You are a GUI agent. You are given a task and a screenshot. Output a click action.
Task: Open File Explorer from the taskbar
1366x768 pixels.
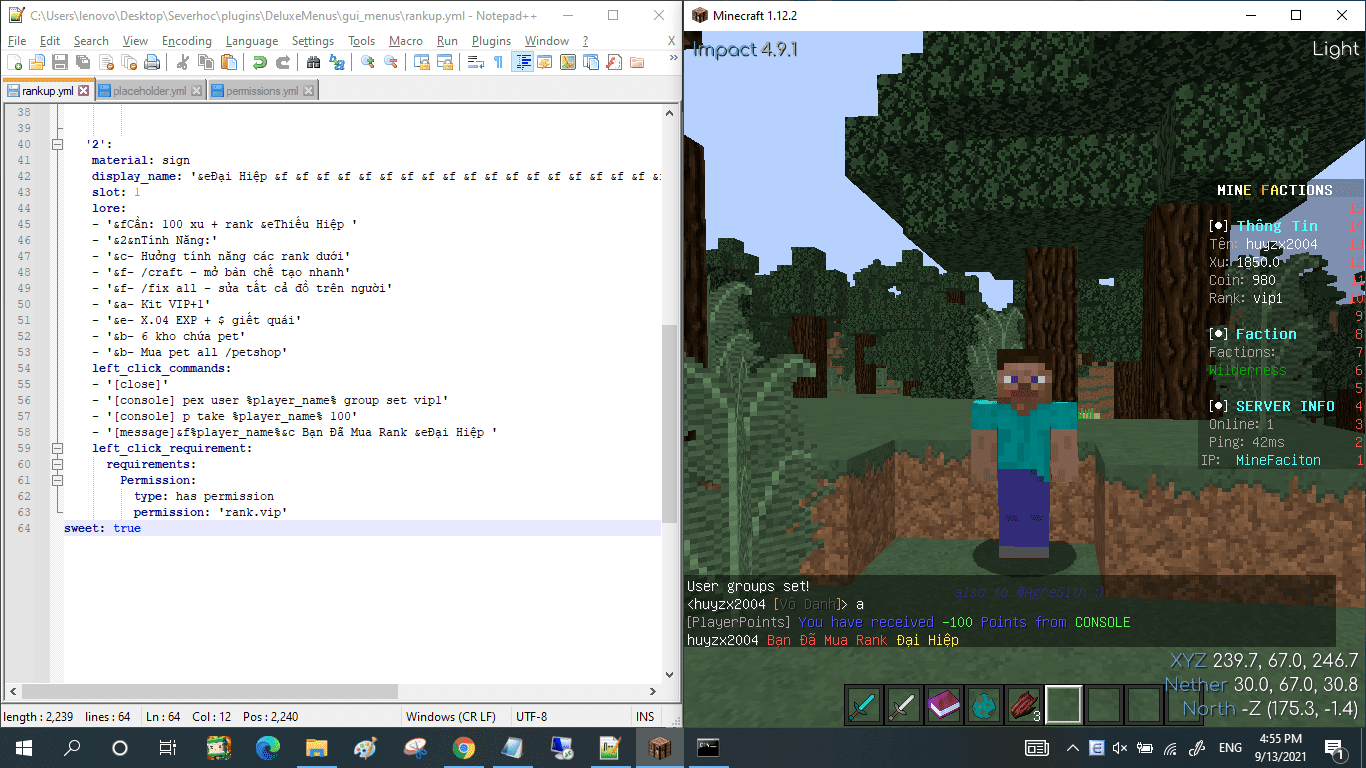click(316, 747)
